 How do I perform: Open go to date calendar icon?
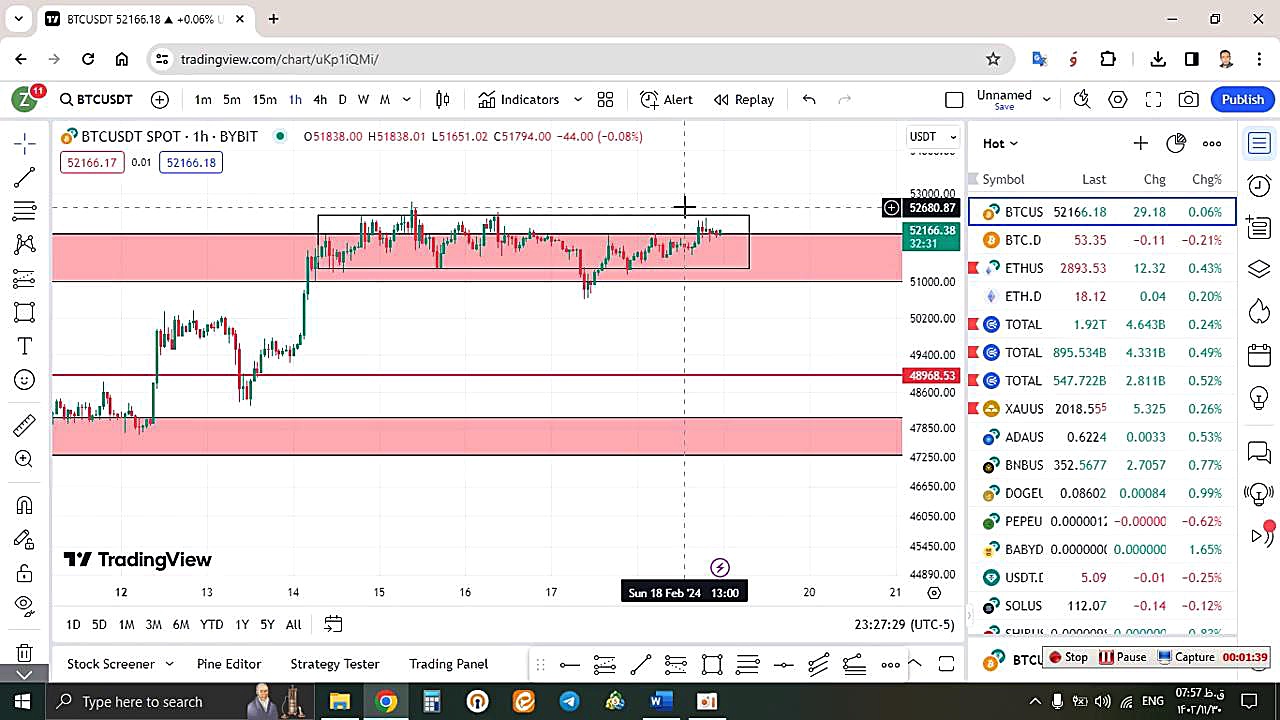(x=333, y=624)
